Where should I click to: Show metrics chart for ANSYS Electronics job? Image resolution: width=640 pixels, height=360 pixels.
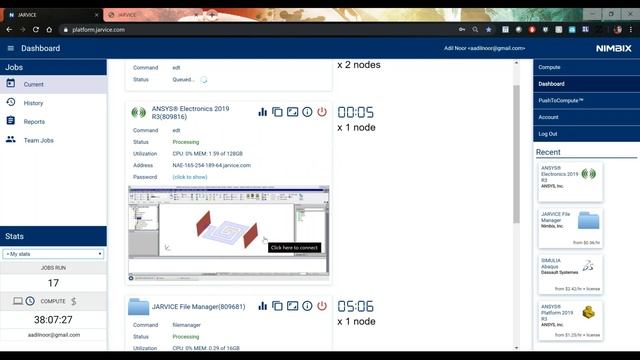point(262,112)
